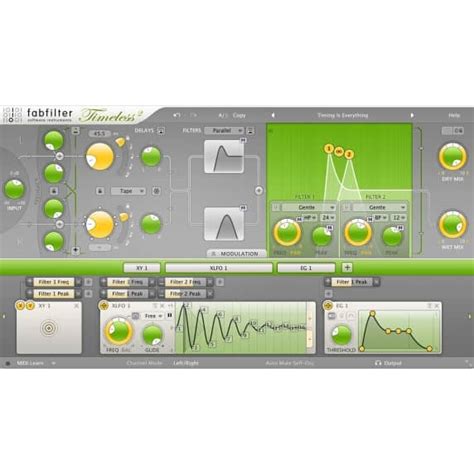Toggle the M badge on Filter 1 Peak knob
This screenshot has height=474, width=474.
tap(329, 228)
